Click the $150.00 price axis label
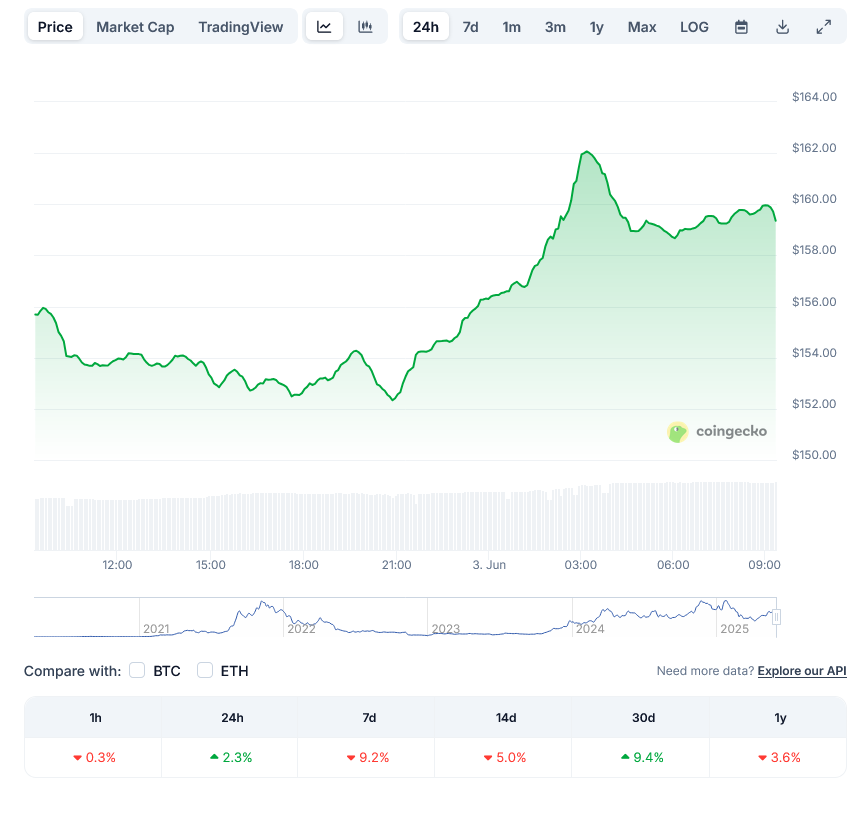847x826 pixels. click(814, 454)
